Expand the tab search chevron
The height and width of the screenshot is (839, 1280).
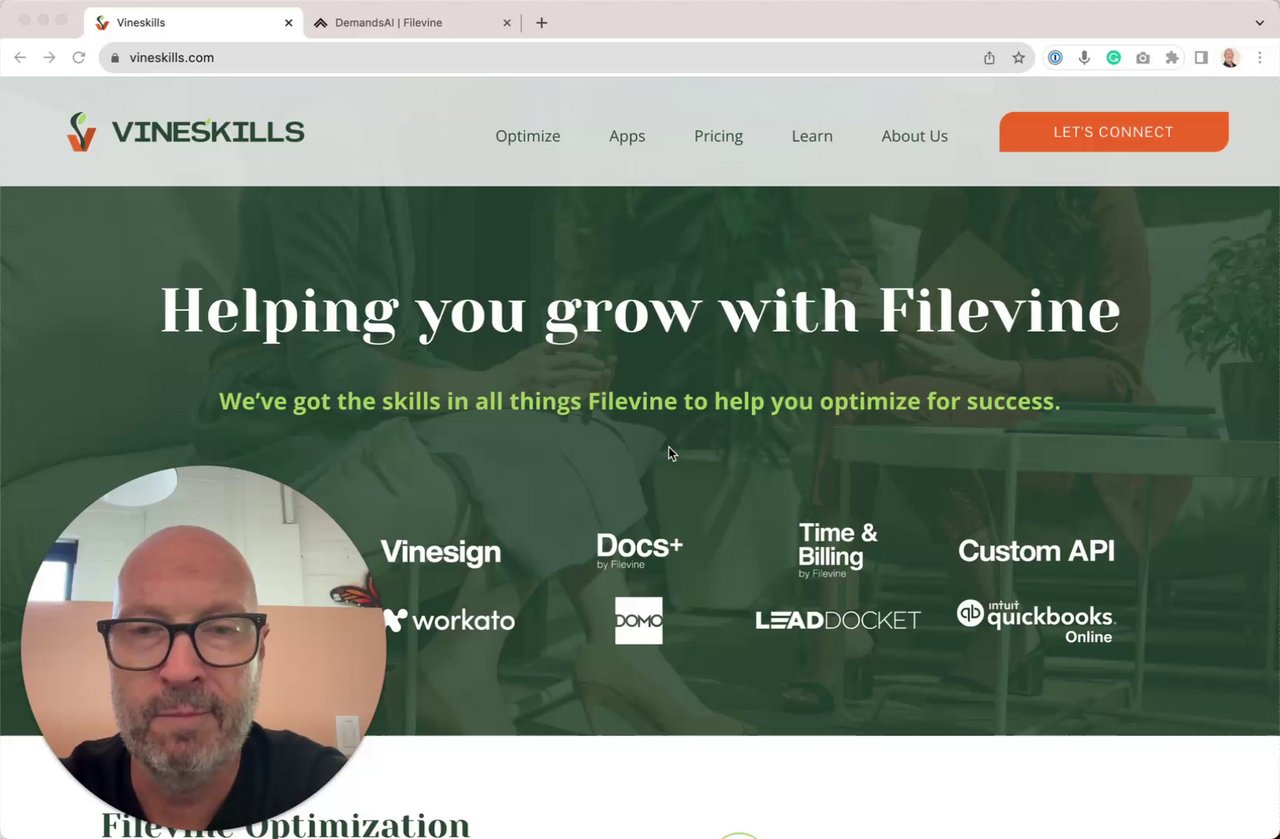click(1259, 22)
